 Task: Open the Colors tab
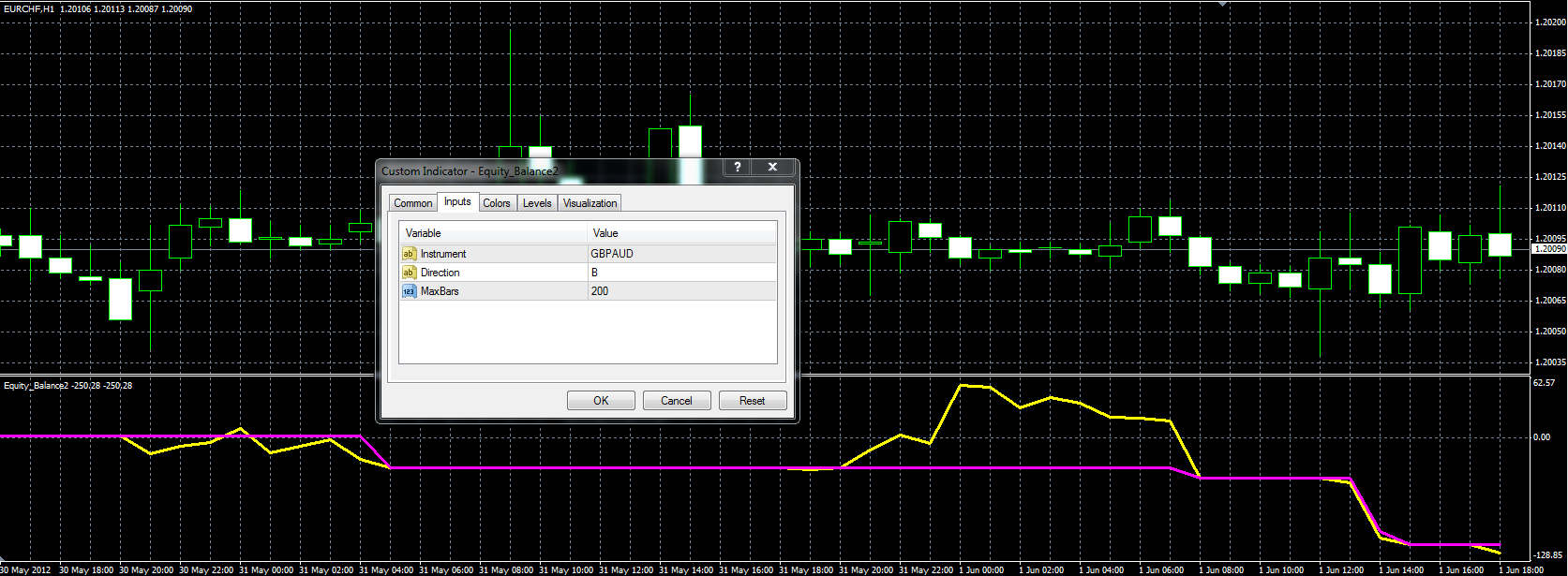pos(497,203)
